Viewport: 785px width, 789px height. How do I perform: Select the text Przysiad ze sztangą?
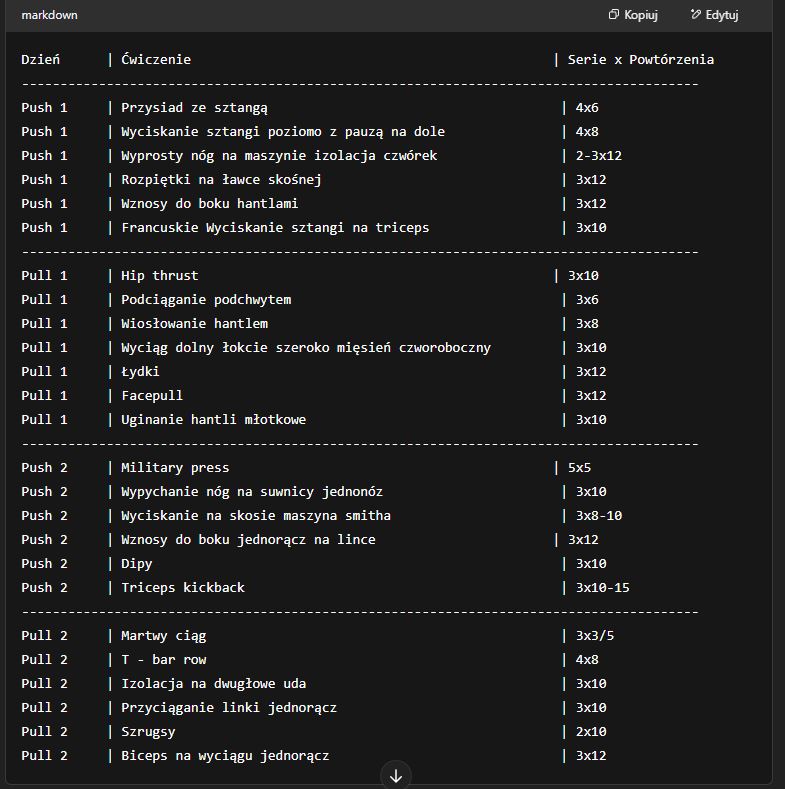(x=194, y=108)
